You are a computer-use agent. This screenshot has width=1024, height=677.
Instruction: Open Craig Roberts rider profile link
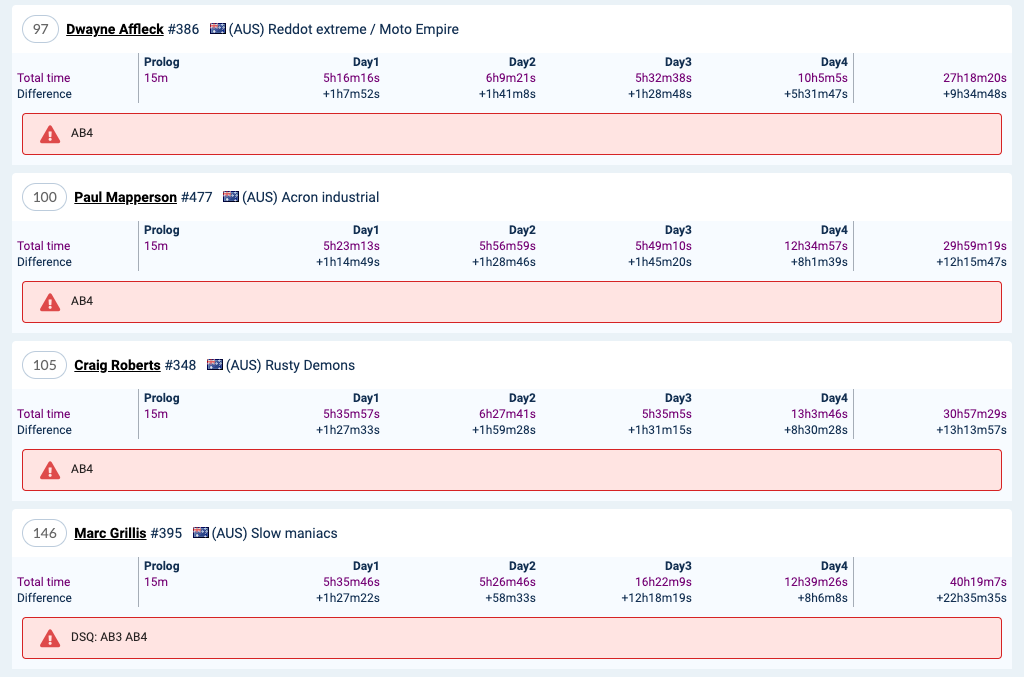click(x=117, y=366)
